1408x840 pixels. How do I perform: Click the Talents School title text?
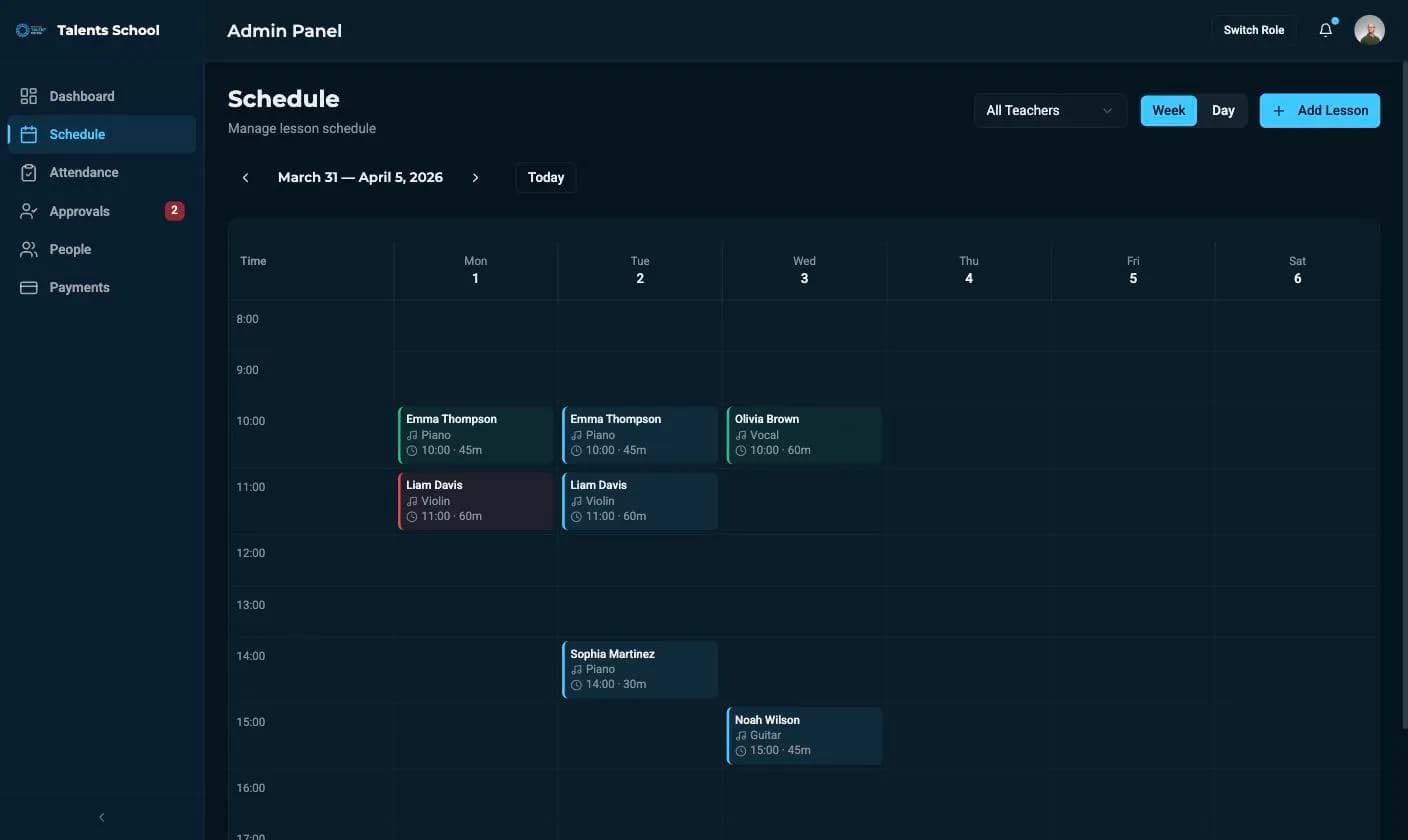tap(108, 30)
